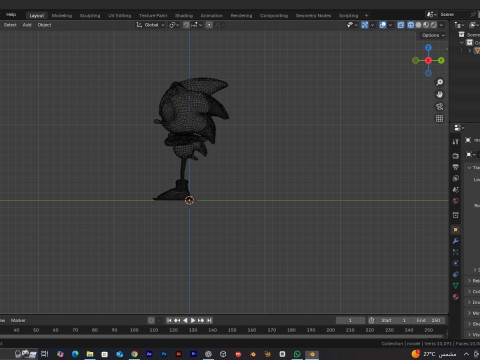480x360 pixels.
Task: Select wireframe viewport shading
Action: [411, 25]
